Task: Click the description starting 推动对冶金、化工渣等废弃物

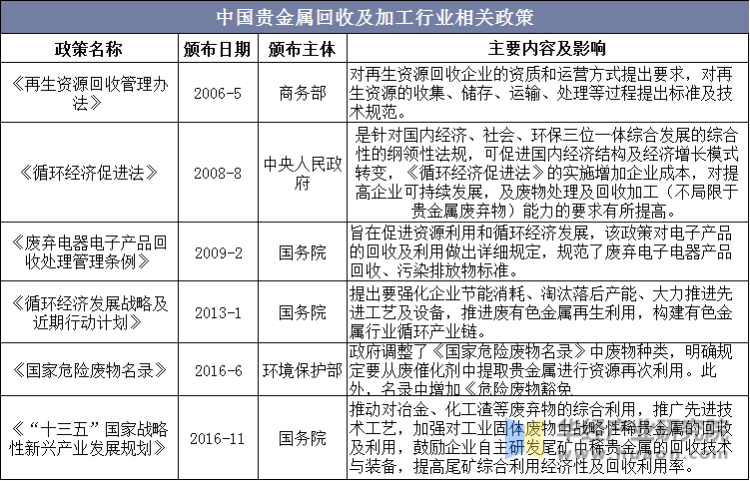Action: [541, 437]
